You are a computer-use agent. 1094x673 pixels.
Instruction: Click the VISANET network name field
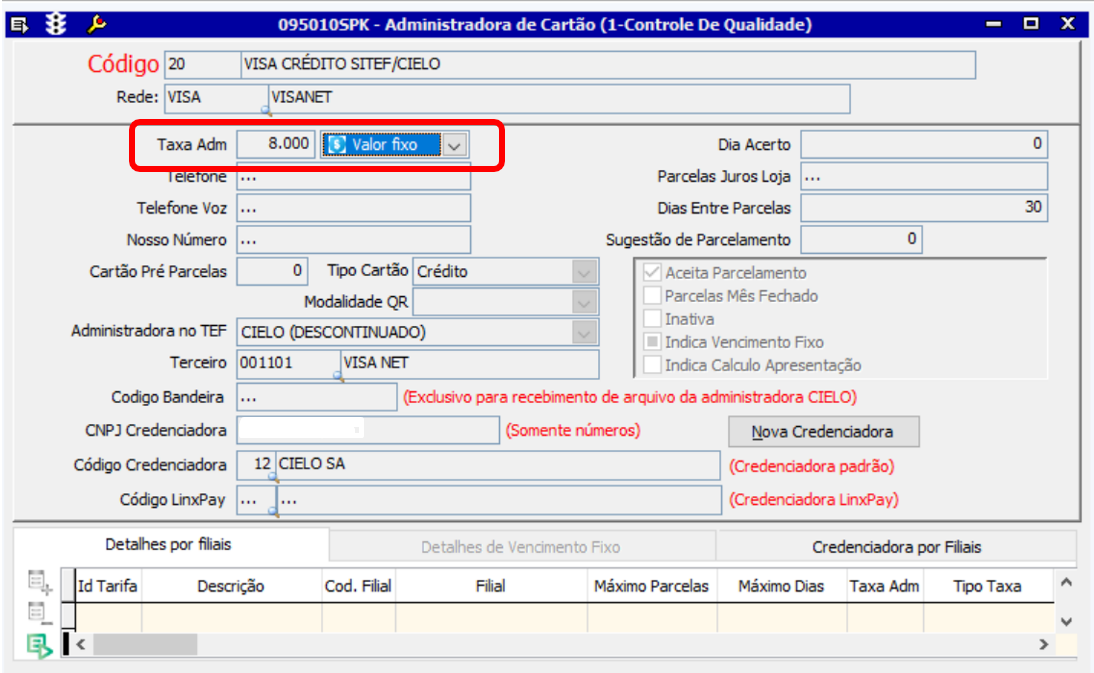click(x=560, y=98)
